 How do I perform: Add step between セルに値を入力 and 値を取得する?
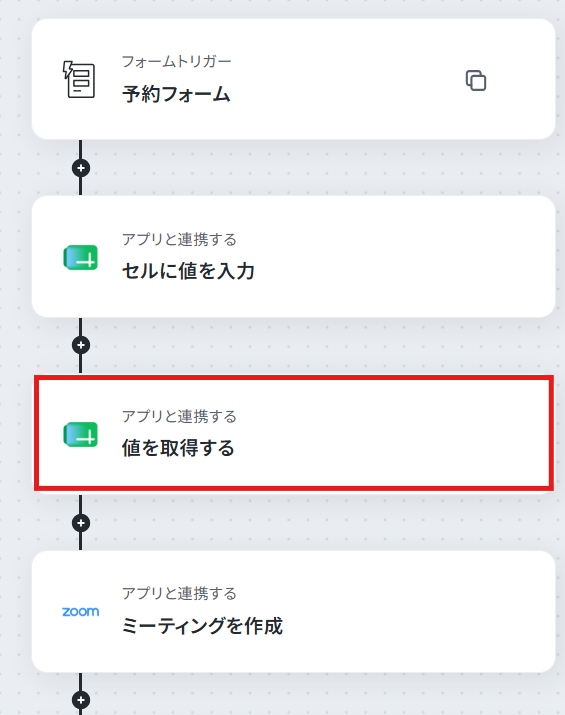tap(81, 345)
